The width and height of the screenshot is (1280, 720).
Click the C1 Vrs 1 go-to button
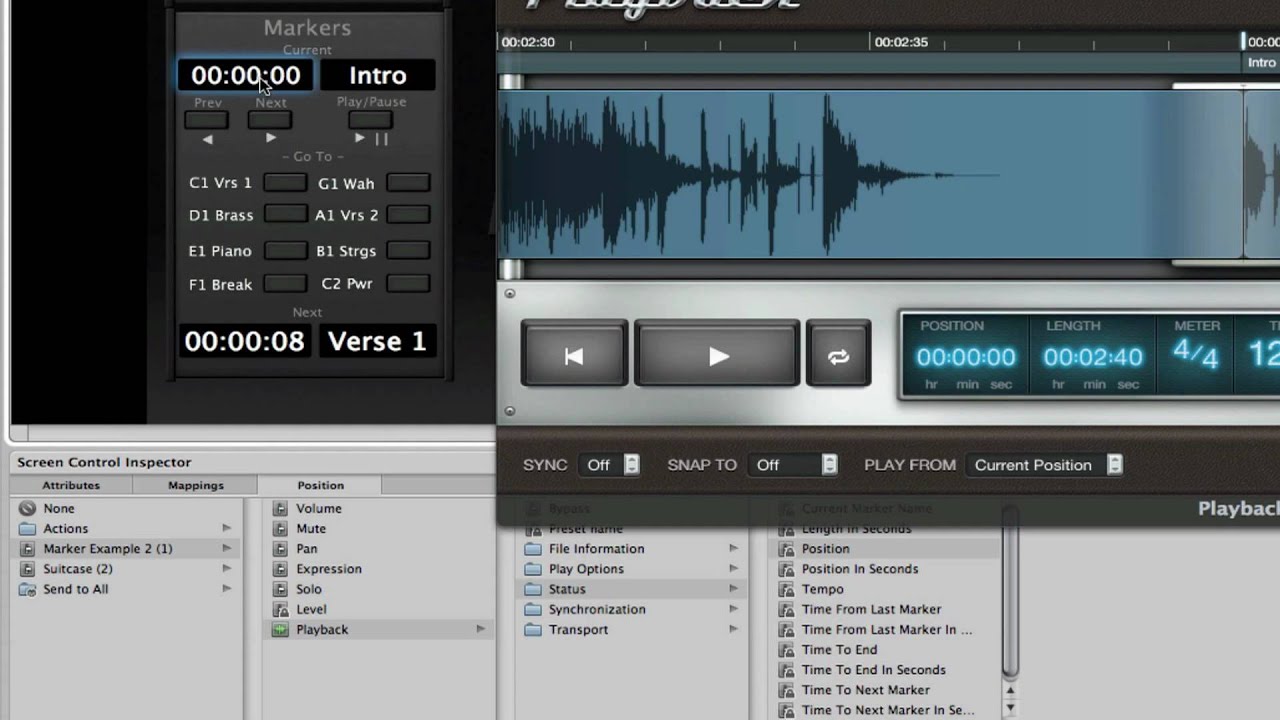[x=285, y=183]
